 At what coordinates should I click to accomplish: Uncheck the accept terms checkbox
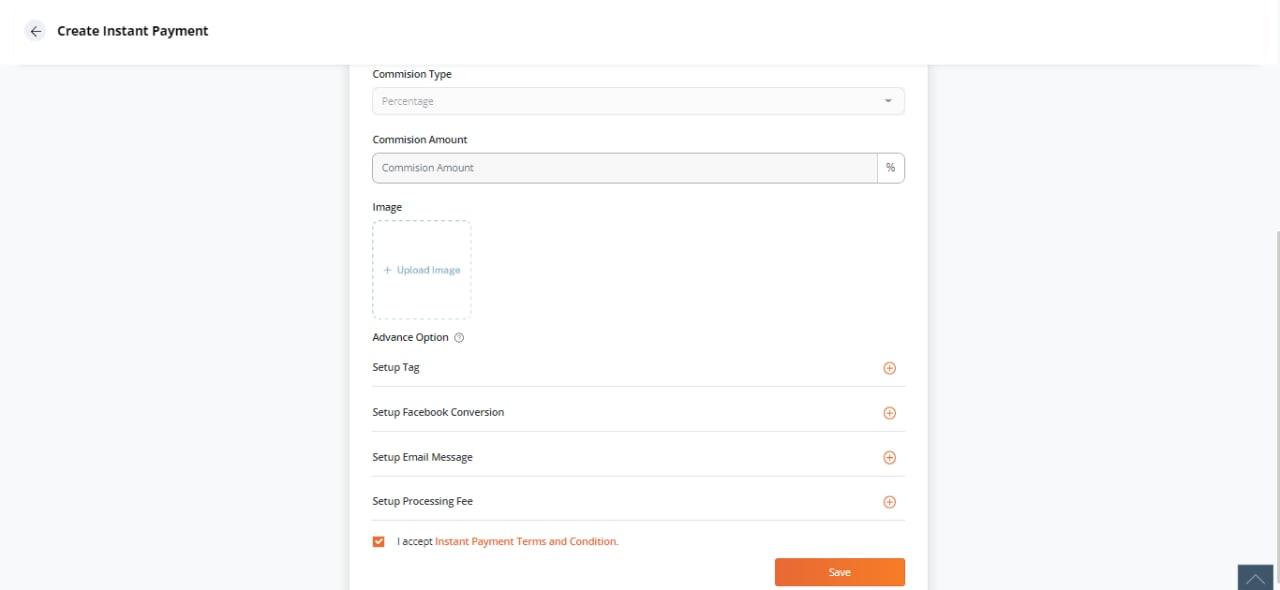[x=378, y=542]
